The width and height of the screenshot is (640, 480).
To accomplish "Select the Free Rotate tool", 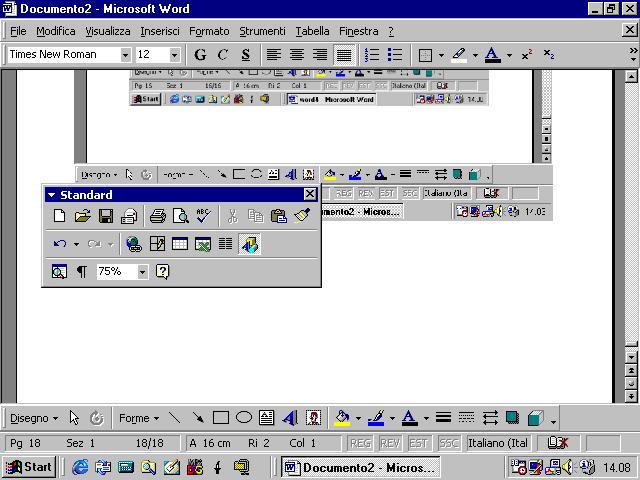I will (x=97, y=418).
